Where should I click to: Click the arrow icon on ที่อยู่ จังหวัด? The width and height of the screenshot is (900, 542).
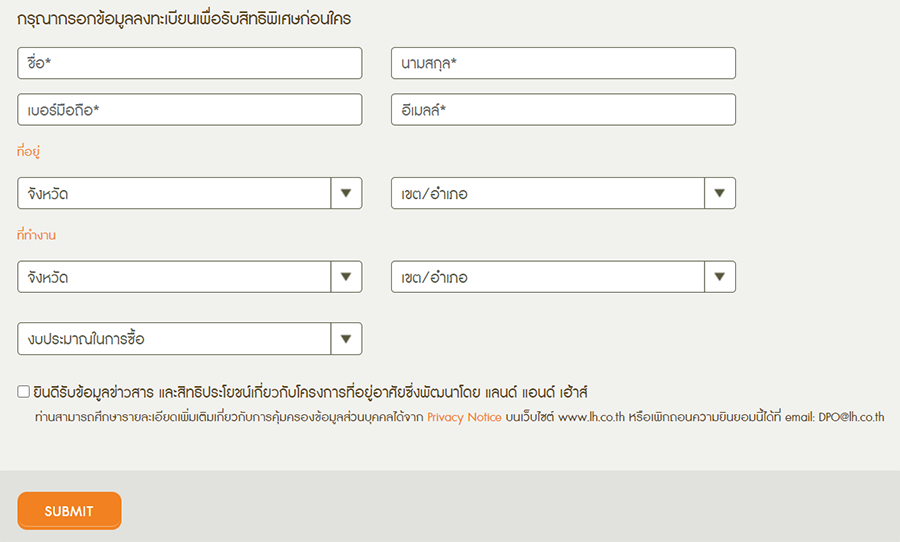point(346,193)
